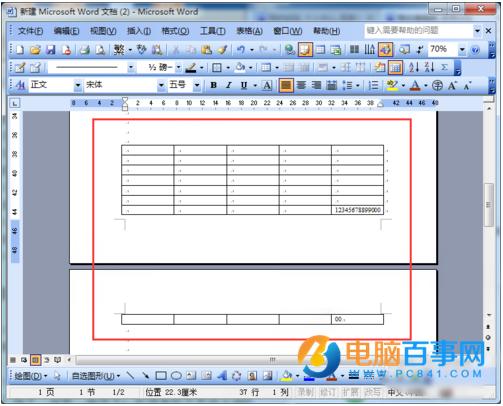
Task: Open the 格式(O) menu
Action: click(175, 31)
